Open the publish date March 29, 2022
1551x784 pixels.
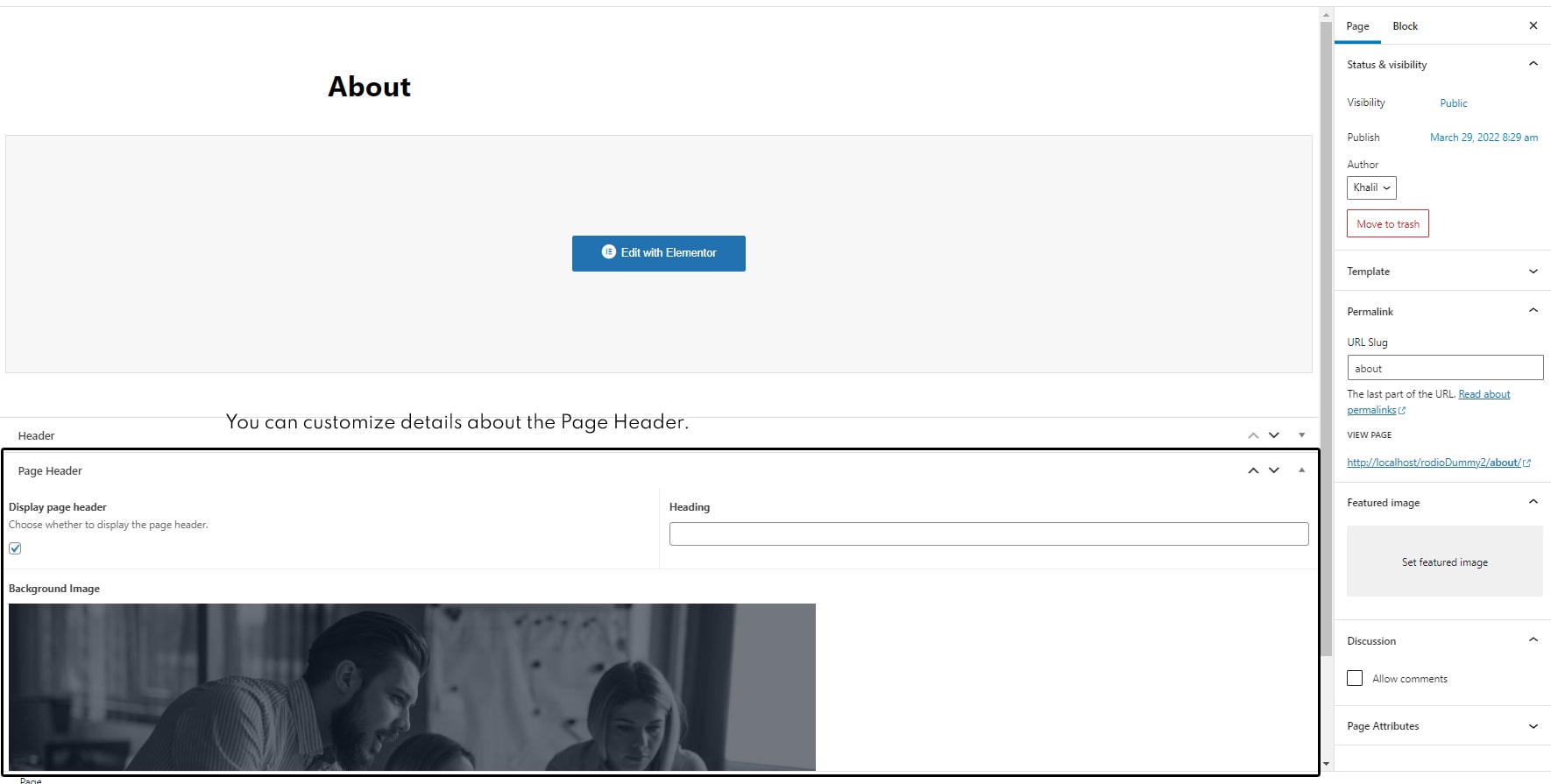coord(1484,138)
